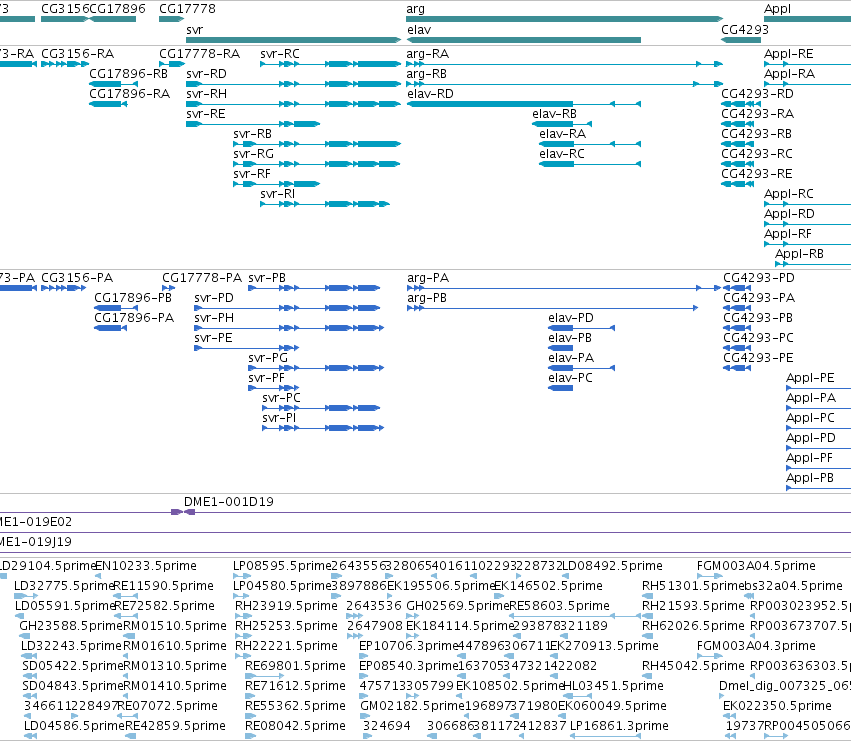
Task: Select protein arg-PA
Action: (x=563, y=288)
